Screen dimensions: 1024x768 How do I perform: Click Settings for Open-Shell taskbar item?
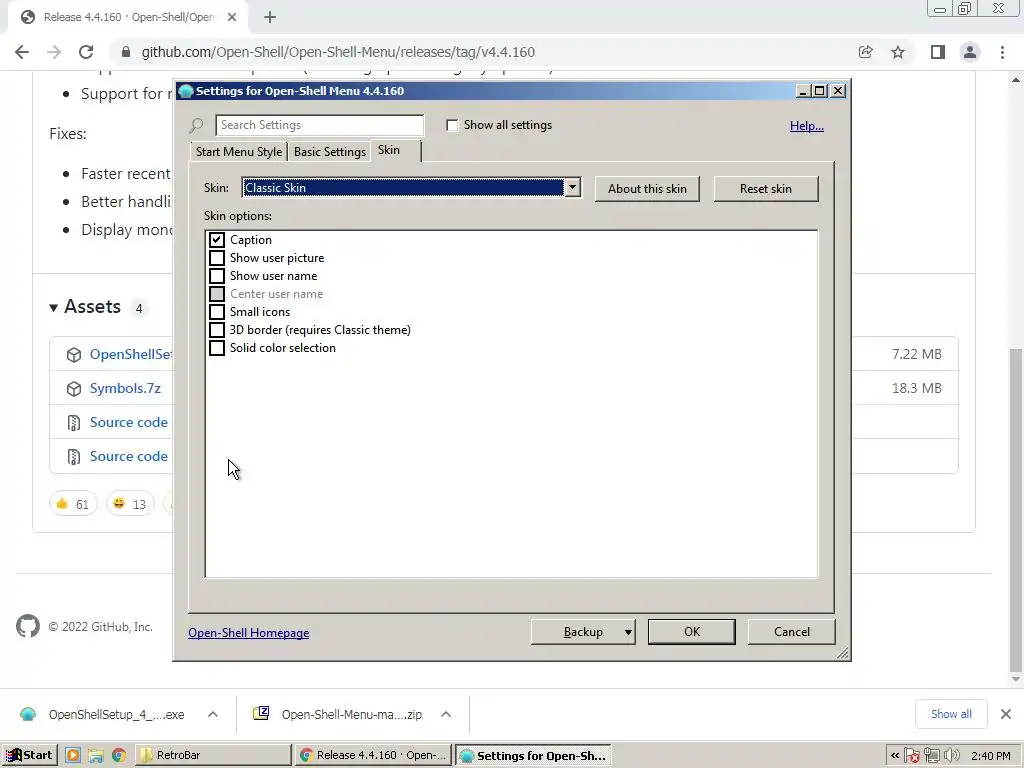pyautogui.click(x=533, y=756)
